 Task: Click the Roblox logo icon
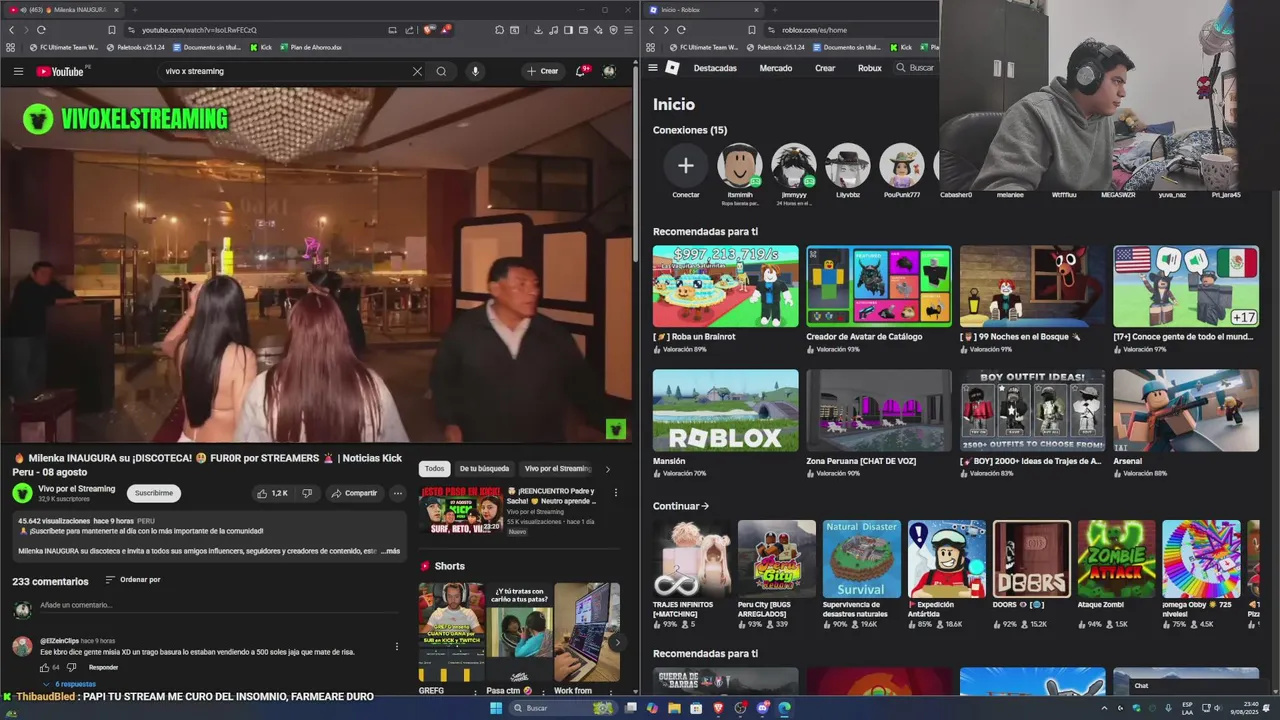(x=672, y=68)
